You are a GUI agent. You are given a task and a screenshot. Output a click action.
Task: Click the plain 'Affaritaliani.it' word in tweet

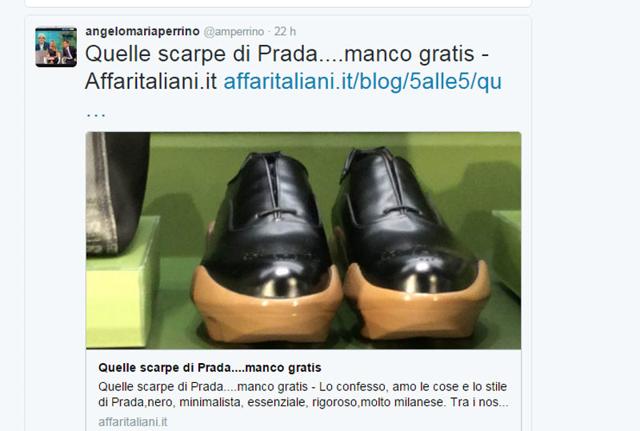pyautogui.click(x=151, y=82)
